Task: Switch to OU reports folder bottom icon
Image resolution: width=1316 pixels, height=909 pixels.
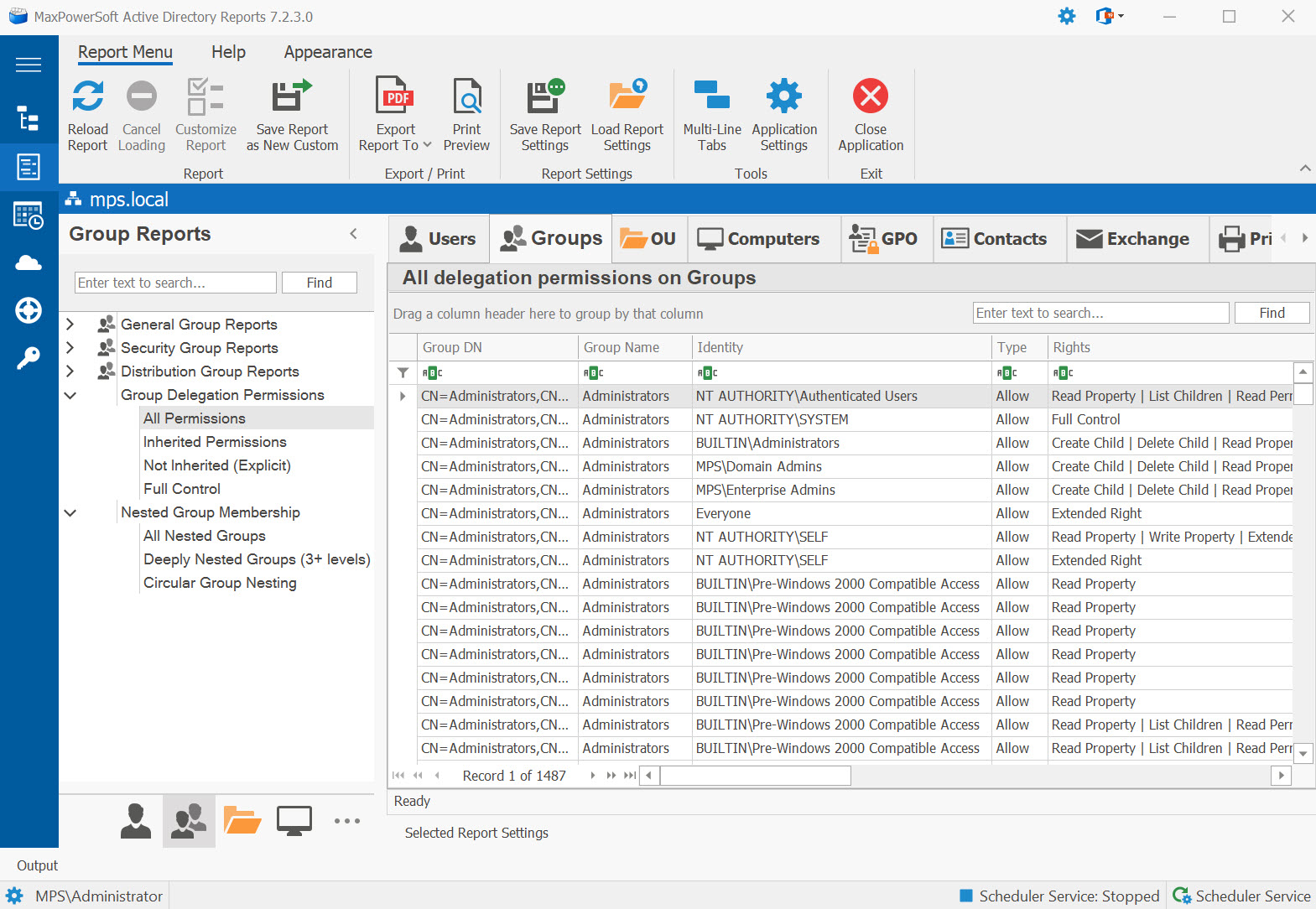Action: (x=242, y=821)
